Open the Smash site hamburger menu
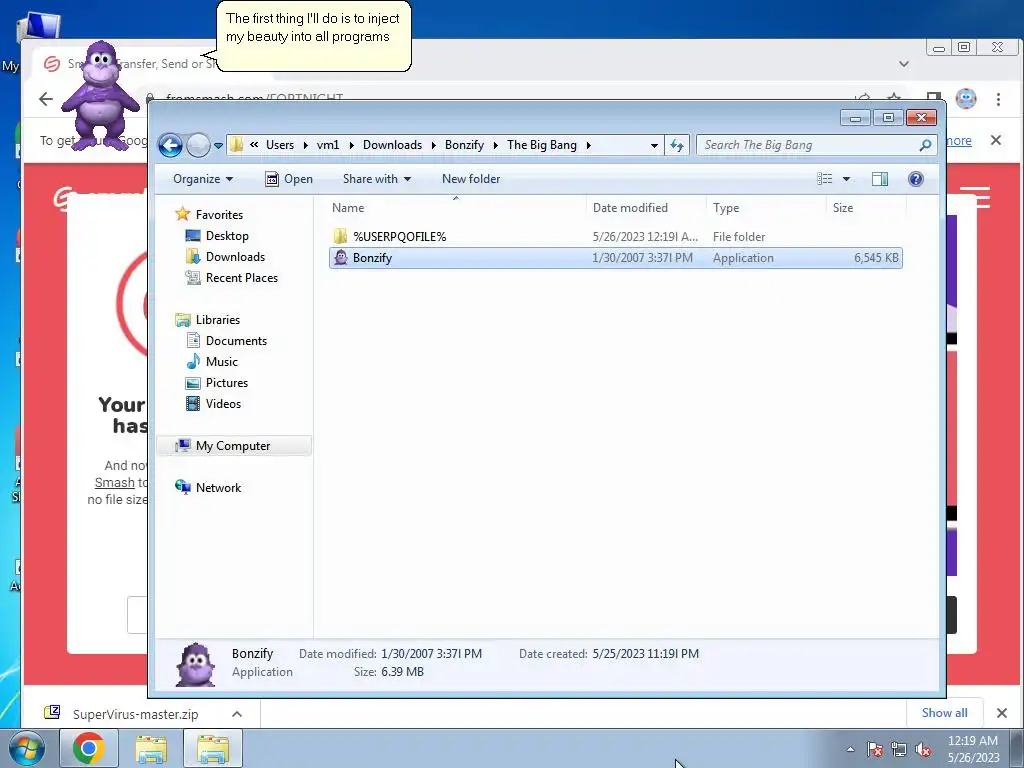The height and width of the screenshot is (768, 1024). click(975, 197)
